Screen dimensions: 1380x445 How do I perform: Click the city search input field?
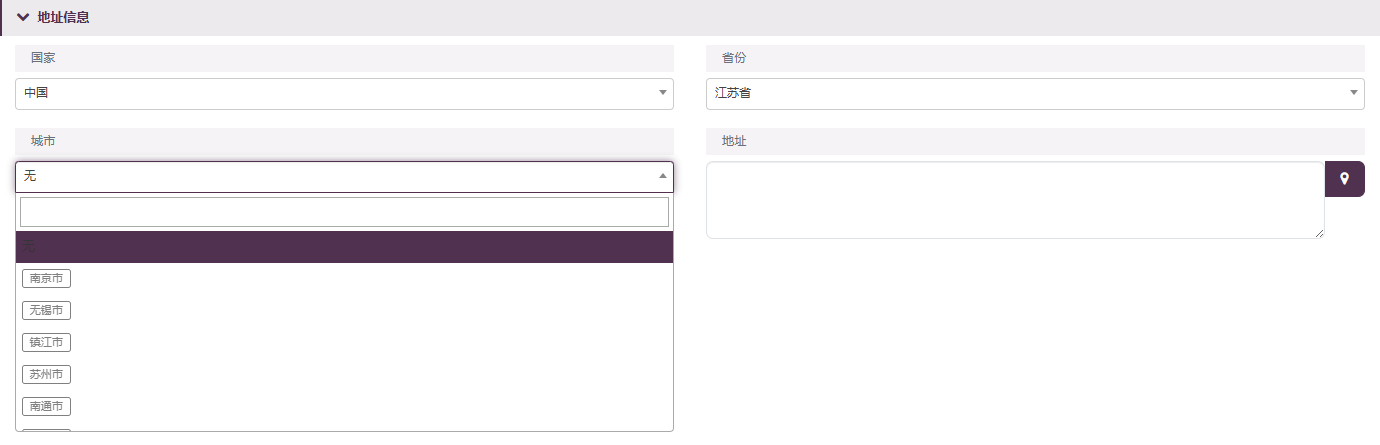click(x=344, y=212)
